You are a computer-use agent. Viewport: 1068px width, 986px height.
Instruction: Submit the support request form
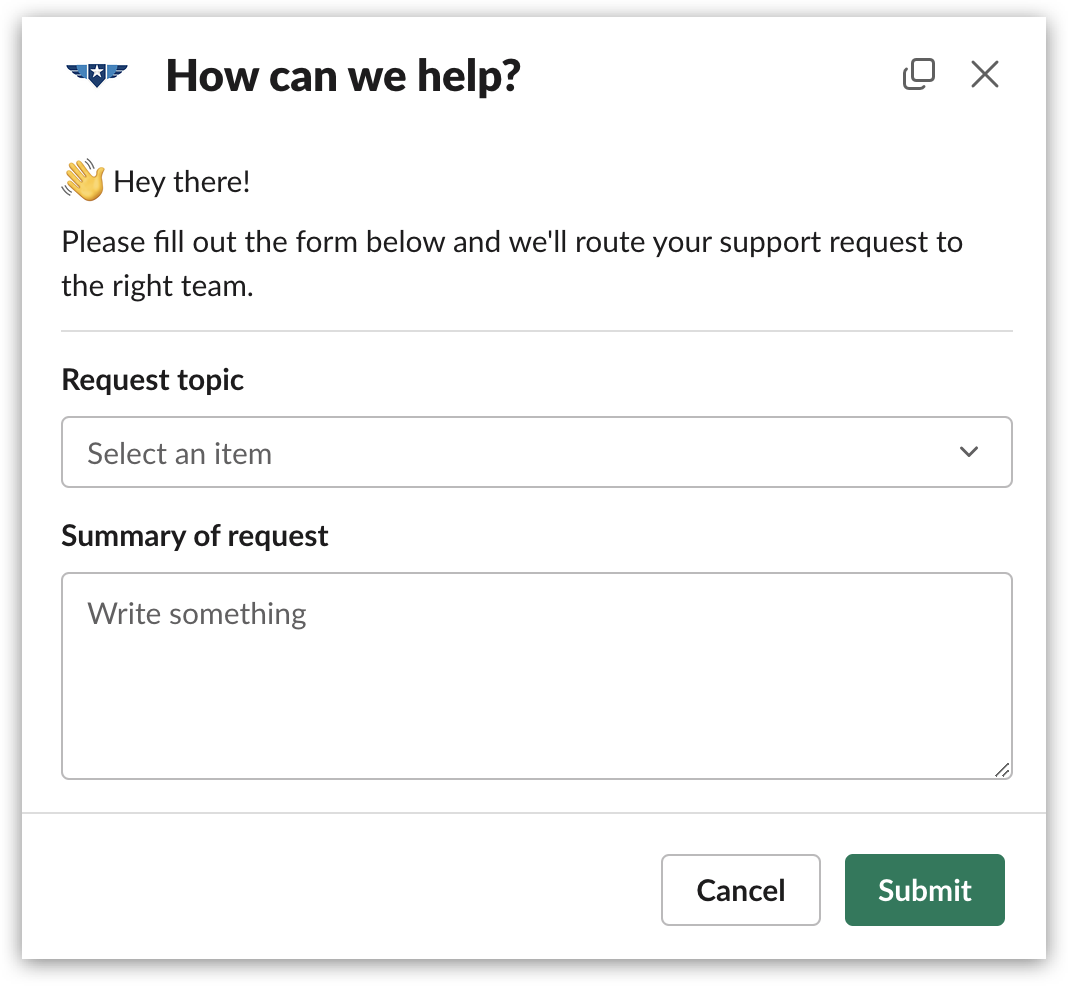point(924,890)
